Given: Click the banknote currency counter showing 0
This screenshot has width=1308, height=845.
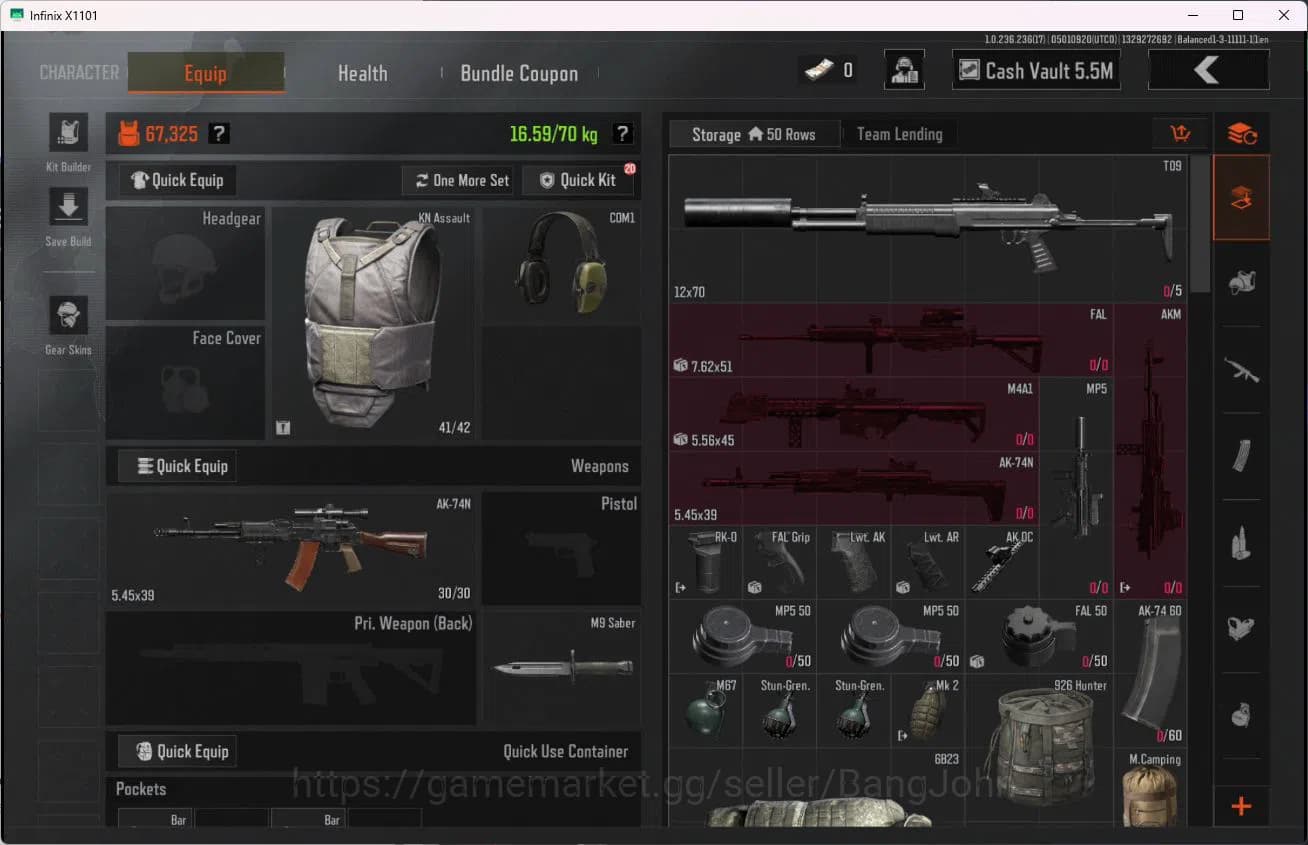Looking at the screenshot, I should (x=829, y=70).
